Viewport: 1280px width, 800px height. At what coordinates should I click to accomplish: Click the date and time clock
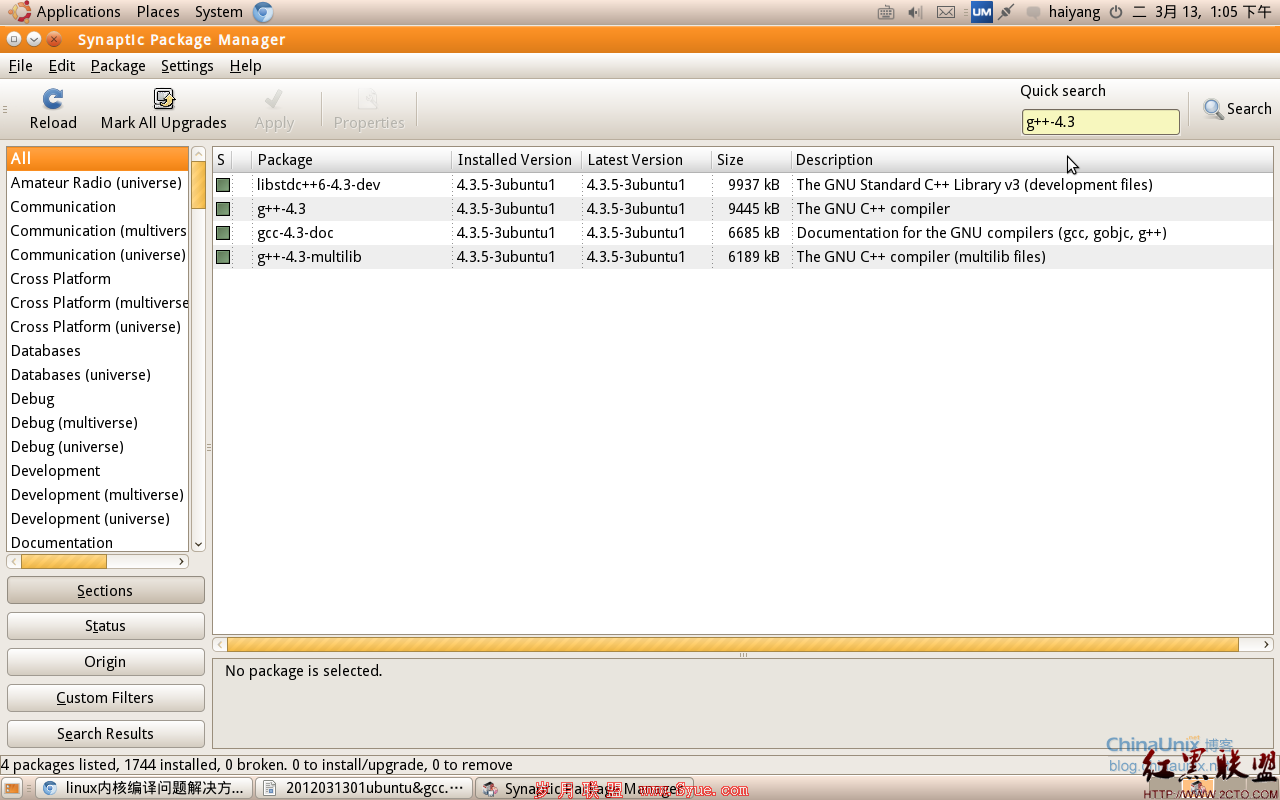1202,12
